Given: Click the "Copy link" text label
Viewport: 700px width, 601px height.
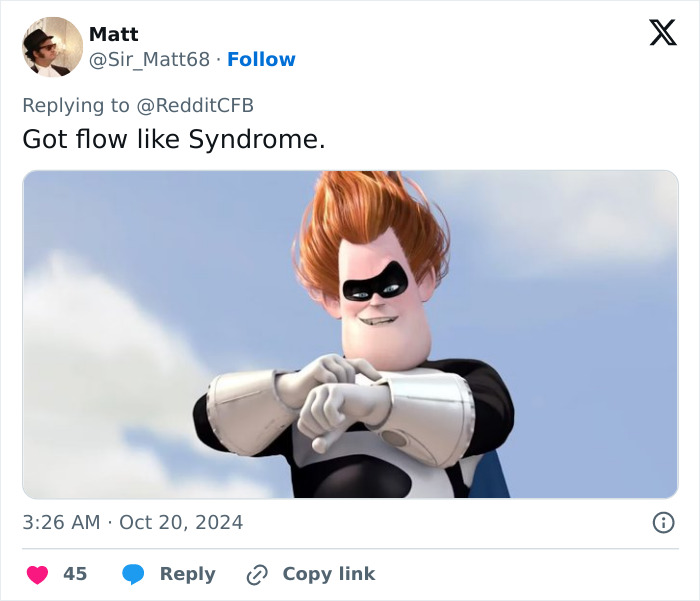Looking at the screenshot, I should point(328,574).
